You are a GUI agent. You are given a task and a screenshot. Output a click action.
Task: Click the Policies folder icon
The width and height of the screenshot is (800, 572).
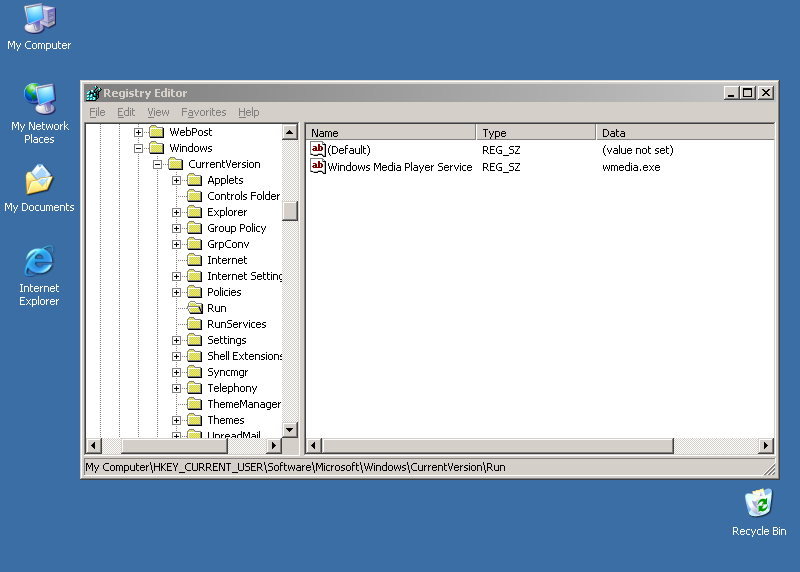coord(194,292)
